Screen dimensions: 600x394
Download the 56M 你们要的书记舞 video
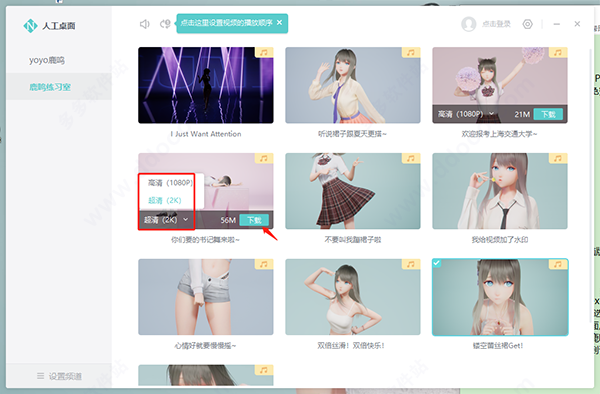(254, 220)
